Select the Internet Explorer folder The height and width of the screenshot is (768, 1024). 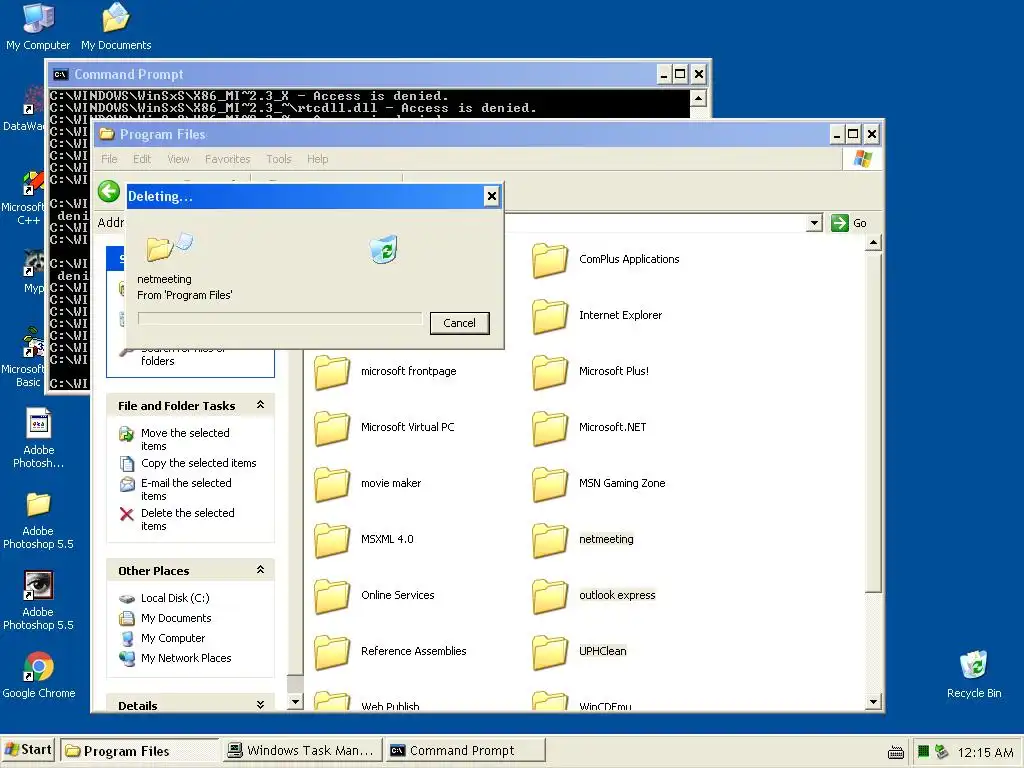[x=597, y=315]
